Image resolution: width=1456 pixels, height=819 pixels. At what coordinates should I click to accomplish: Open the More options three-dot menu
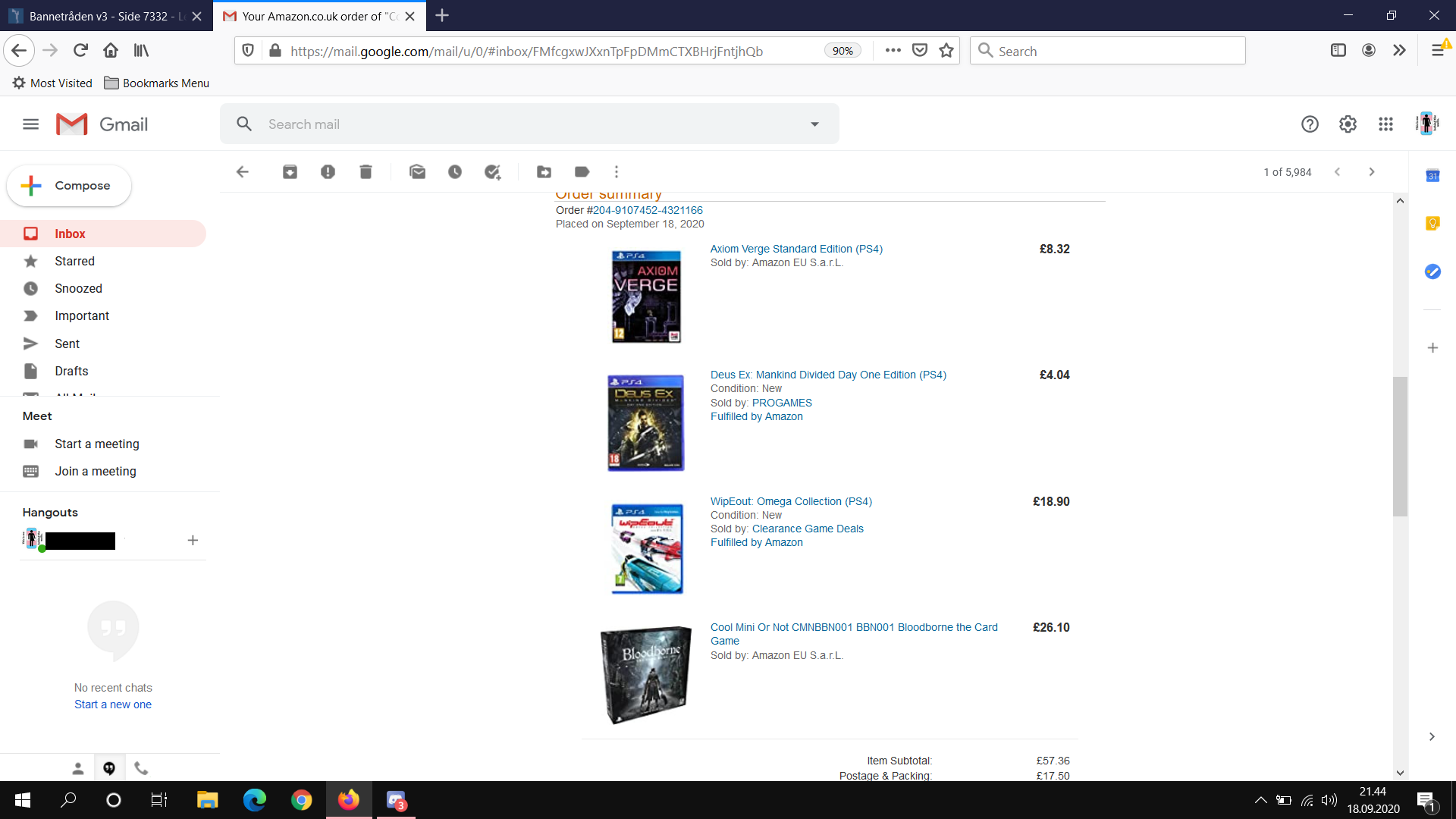click(617, 172)
